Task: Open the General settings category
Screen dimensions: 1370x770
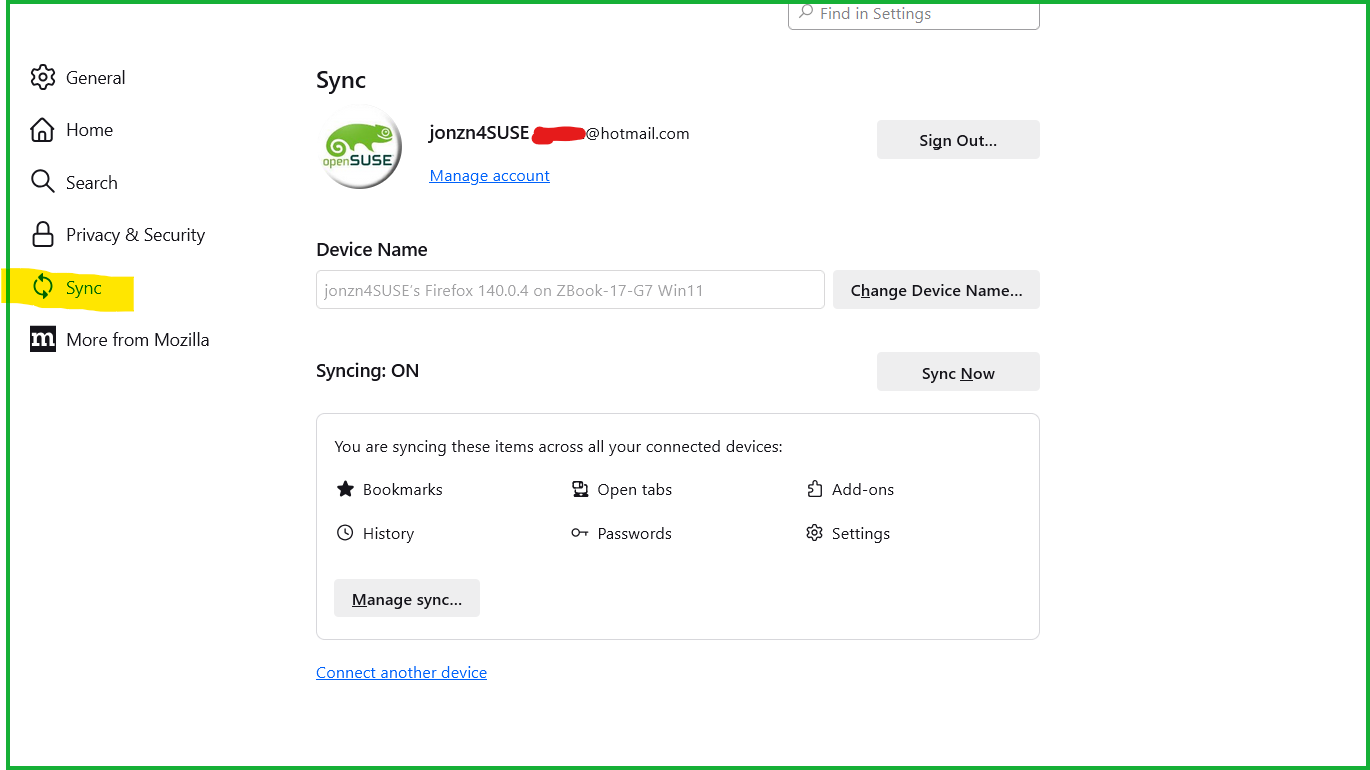Action: (x=95, y=78)
